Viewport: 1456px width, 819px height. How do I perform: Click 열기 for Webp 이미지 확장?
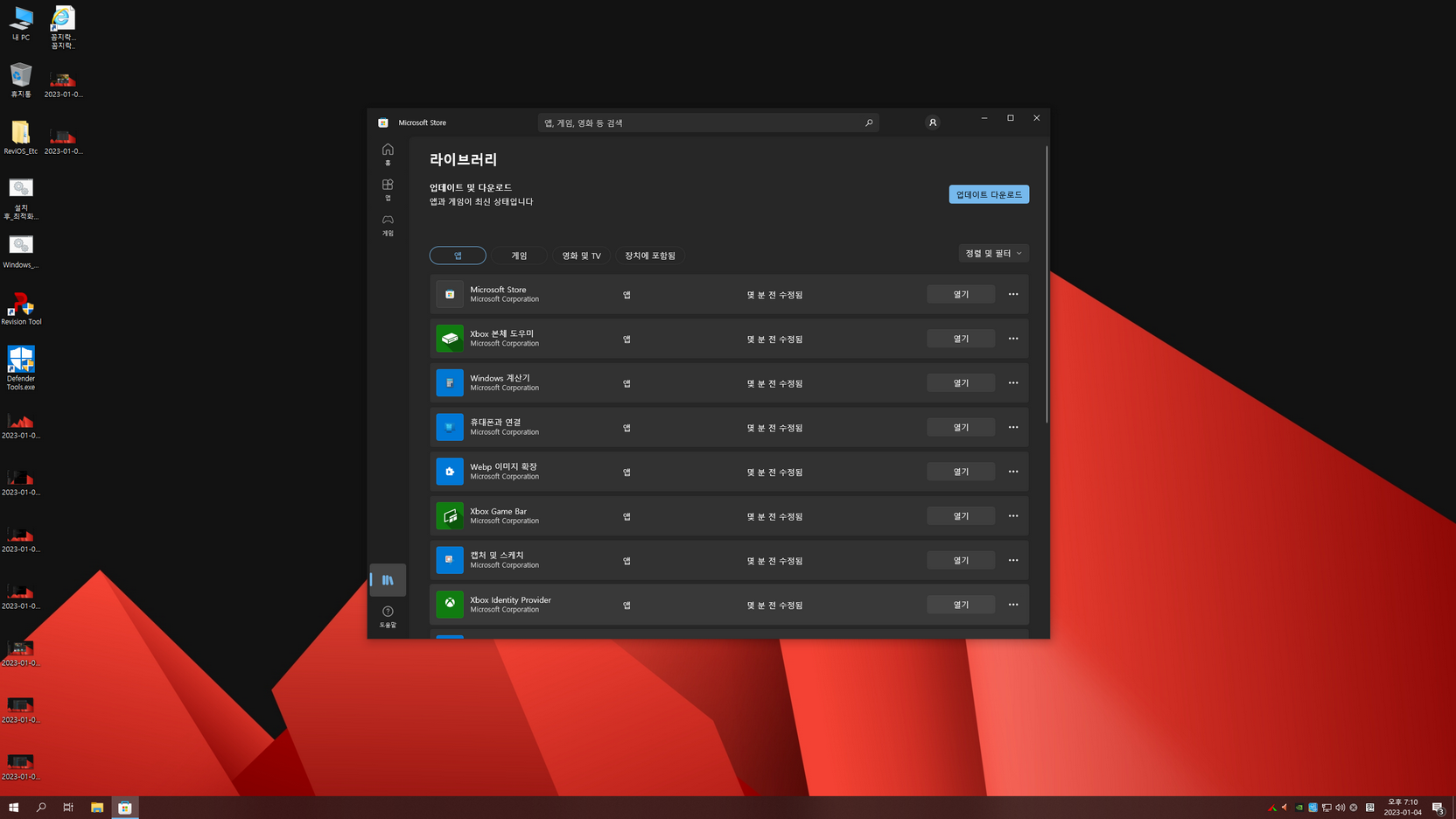tap(961, 472)
